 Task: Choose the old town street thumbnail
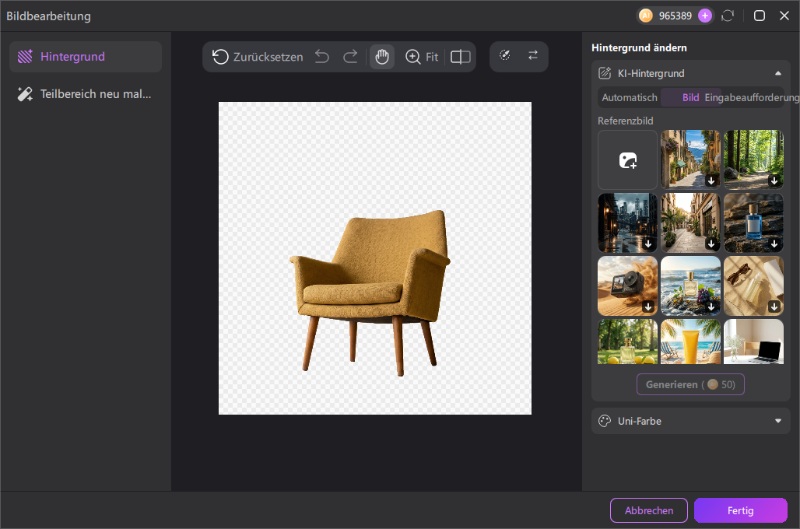(690, 160)
